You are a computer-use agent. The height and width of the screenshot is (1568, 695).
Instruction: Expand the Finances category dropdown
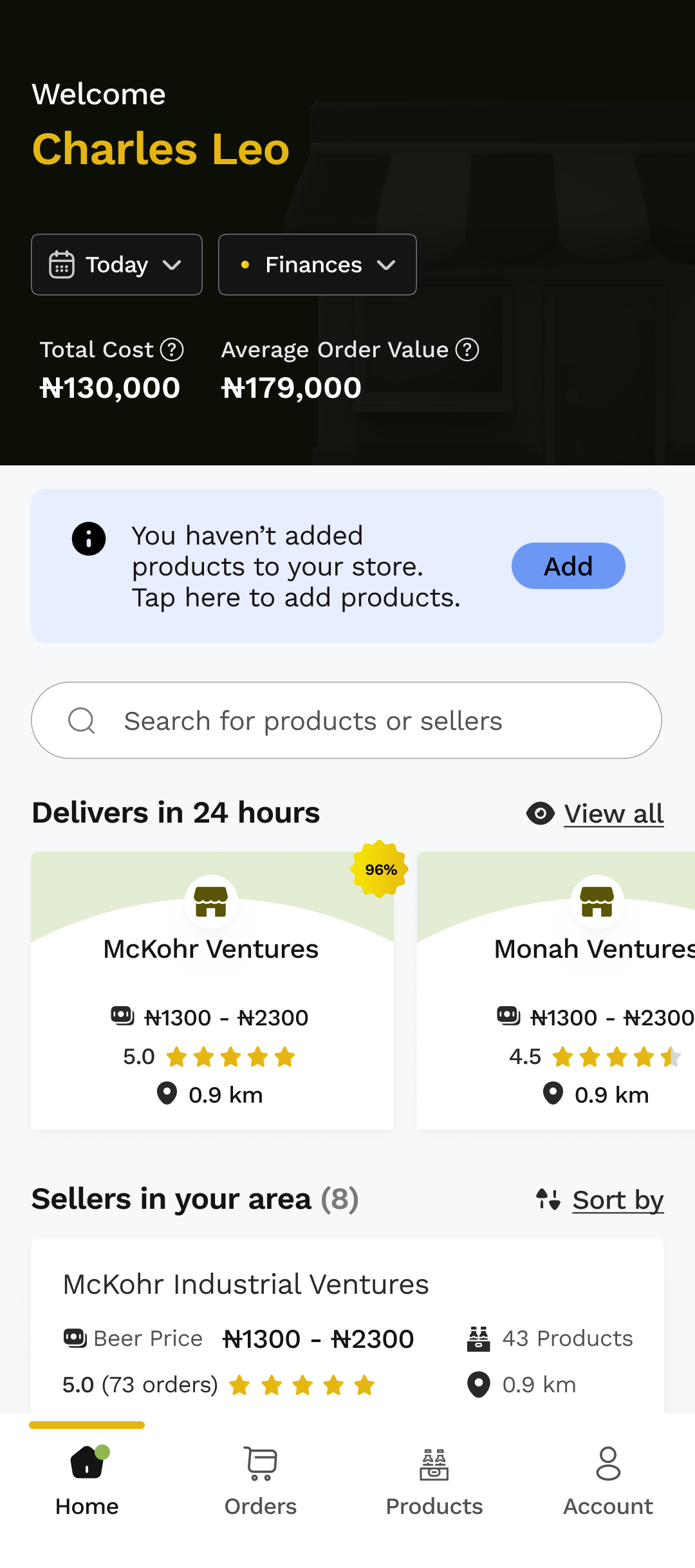[317, 265]
